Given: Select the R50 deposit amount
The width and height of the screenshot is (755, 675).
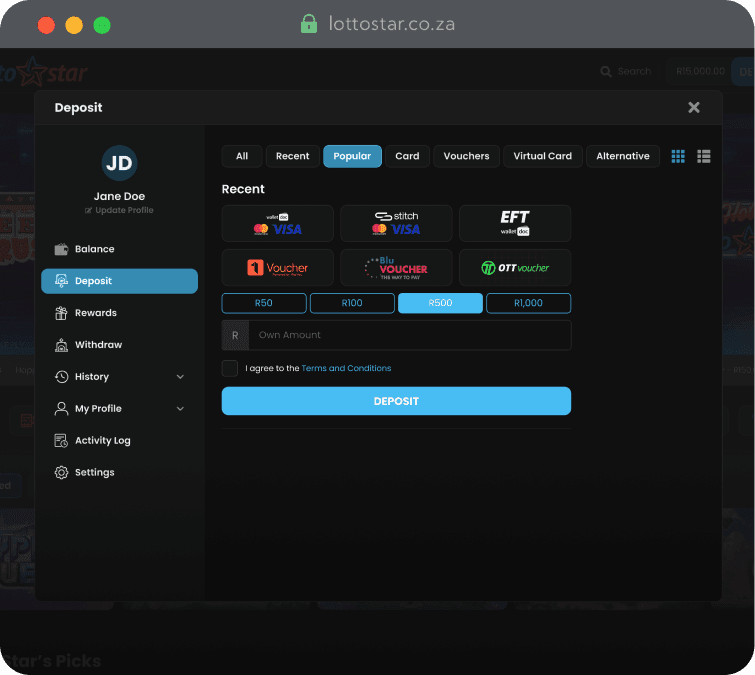Looking at the screenshot, I should (x=264, y=303).
